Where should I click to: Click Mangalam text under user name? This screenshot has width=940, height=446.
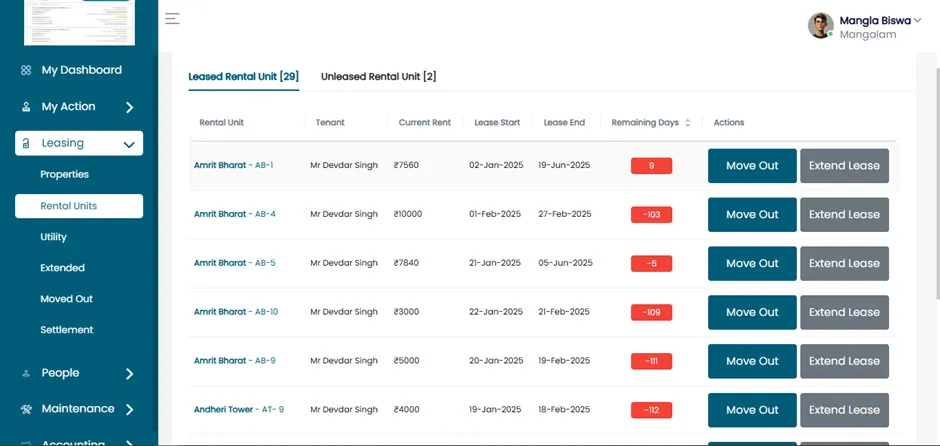(867, 34)
